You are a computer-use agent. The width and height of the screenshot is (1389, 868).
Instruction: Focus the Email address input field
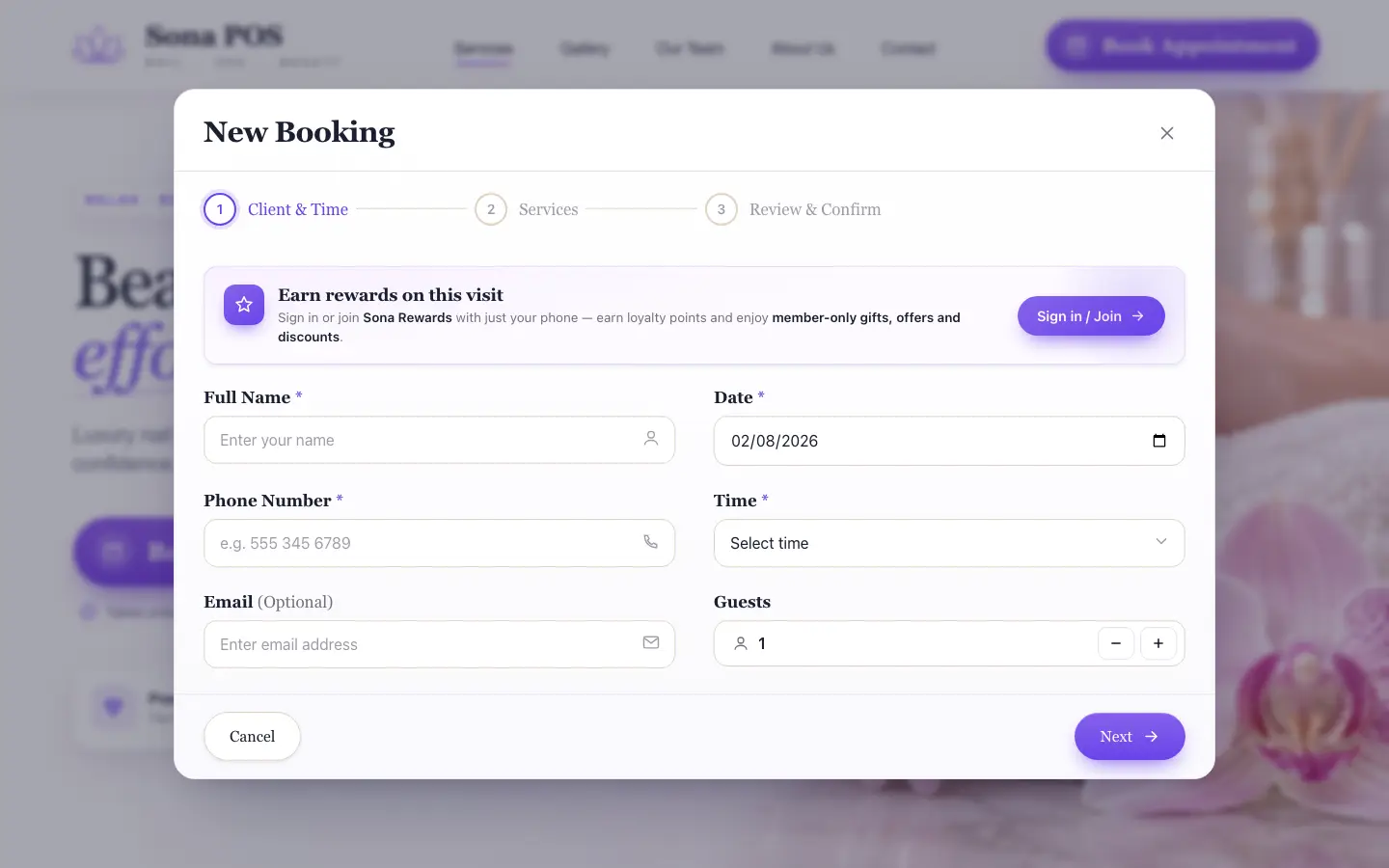coord(439,644)
